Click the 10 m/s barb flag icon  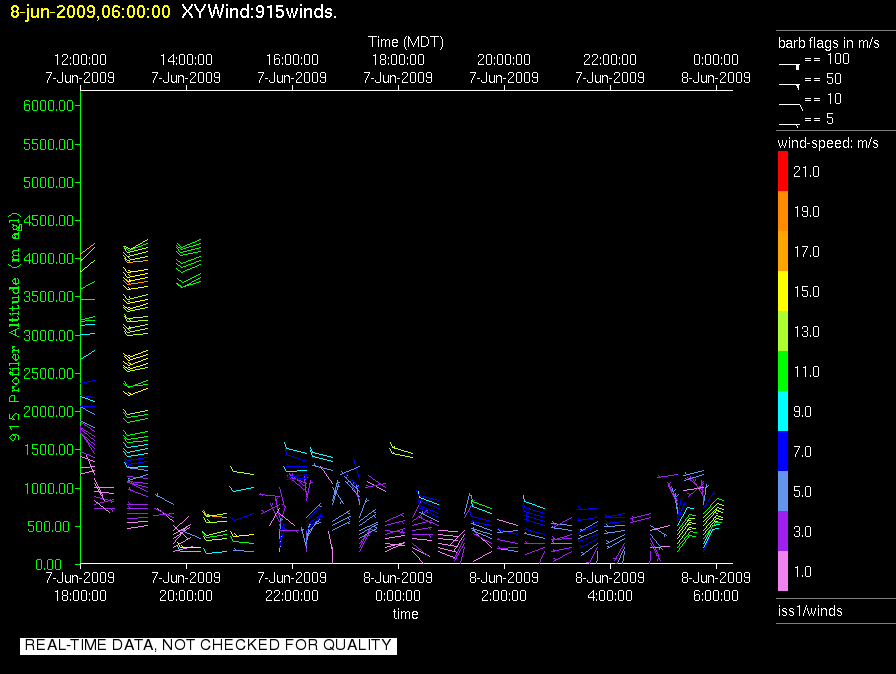pos(790,102)
